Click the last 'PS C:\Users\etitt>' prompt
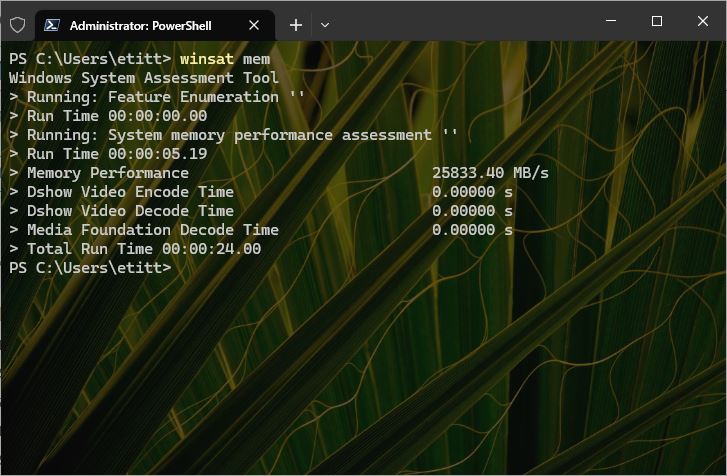727x476 pixels. [x=90, y=268]
